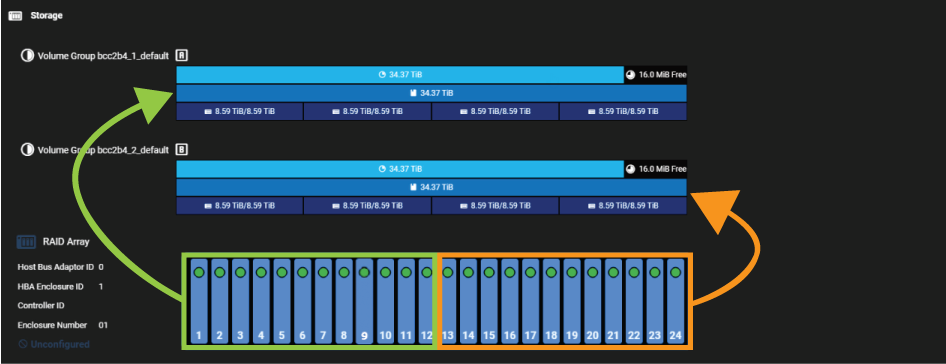Click the 34.37 TiB usage bar of group A
946x364 pixels.
pos(400,75)
